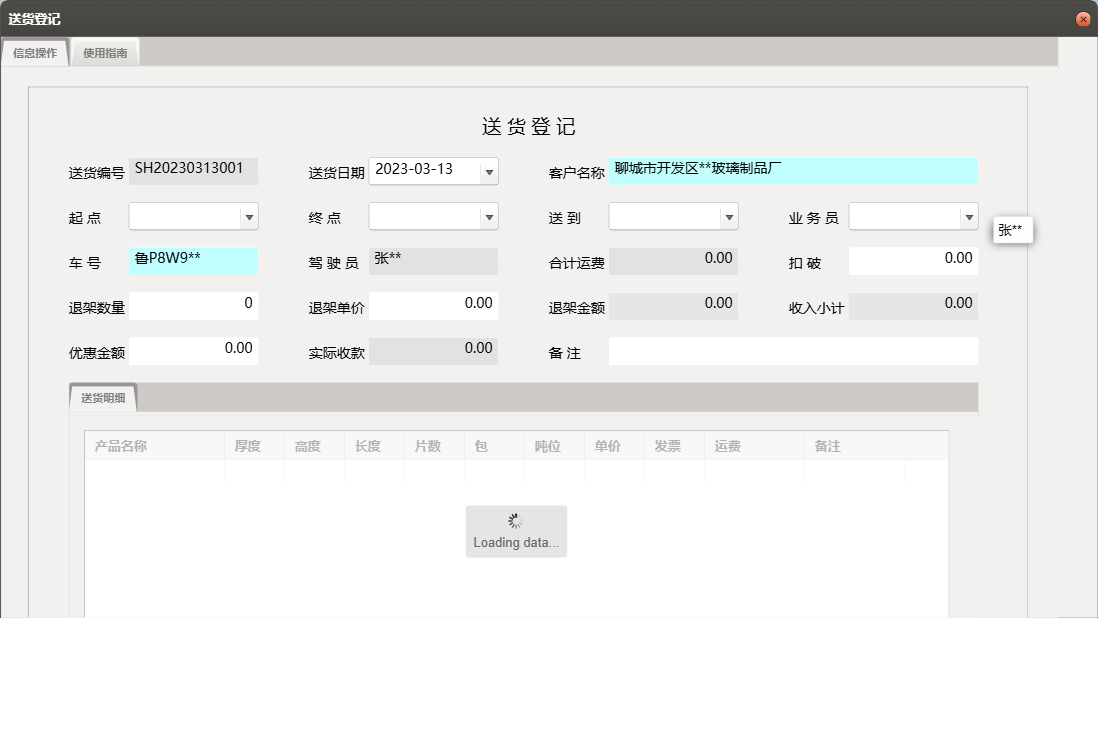The image size is (1098, 737).
Task: Expand the 送到 dropdown
Action: (729, 216)
